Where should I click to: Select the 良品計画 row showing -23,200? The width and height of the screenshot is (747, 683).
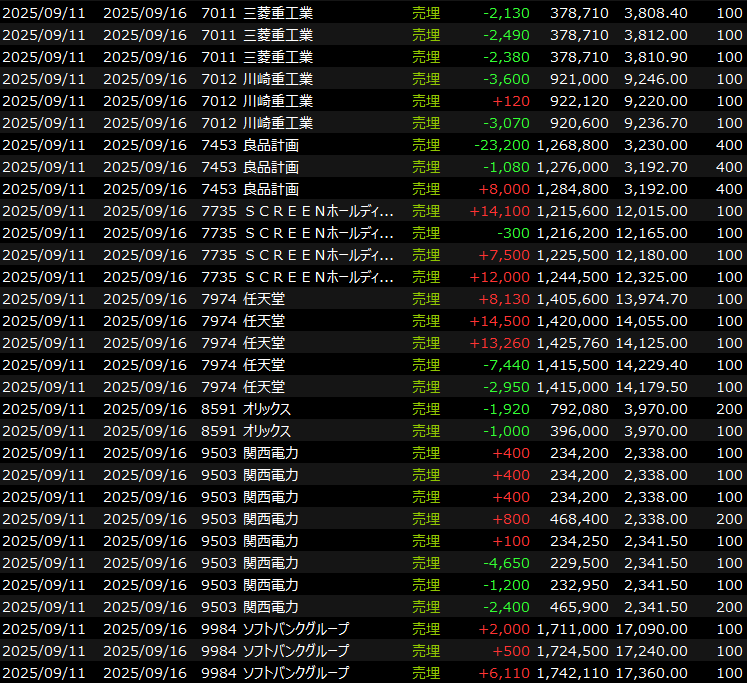(271, 145)
